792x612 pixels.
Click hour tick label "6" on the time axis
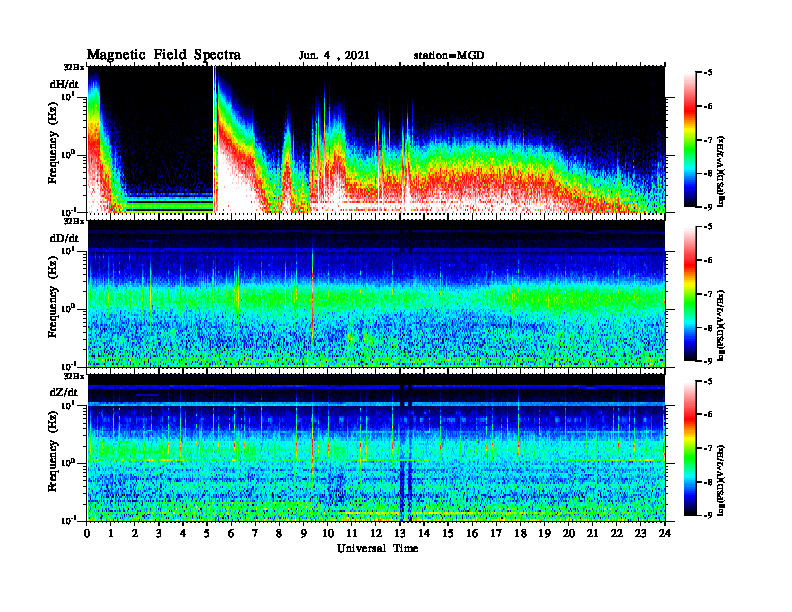pyautogui.click(x=232, y=533)
